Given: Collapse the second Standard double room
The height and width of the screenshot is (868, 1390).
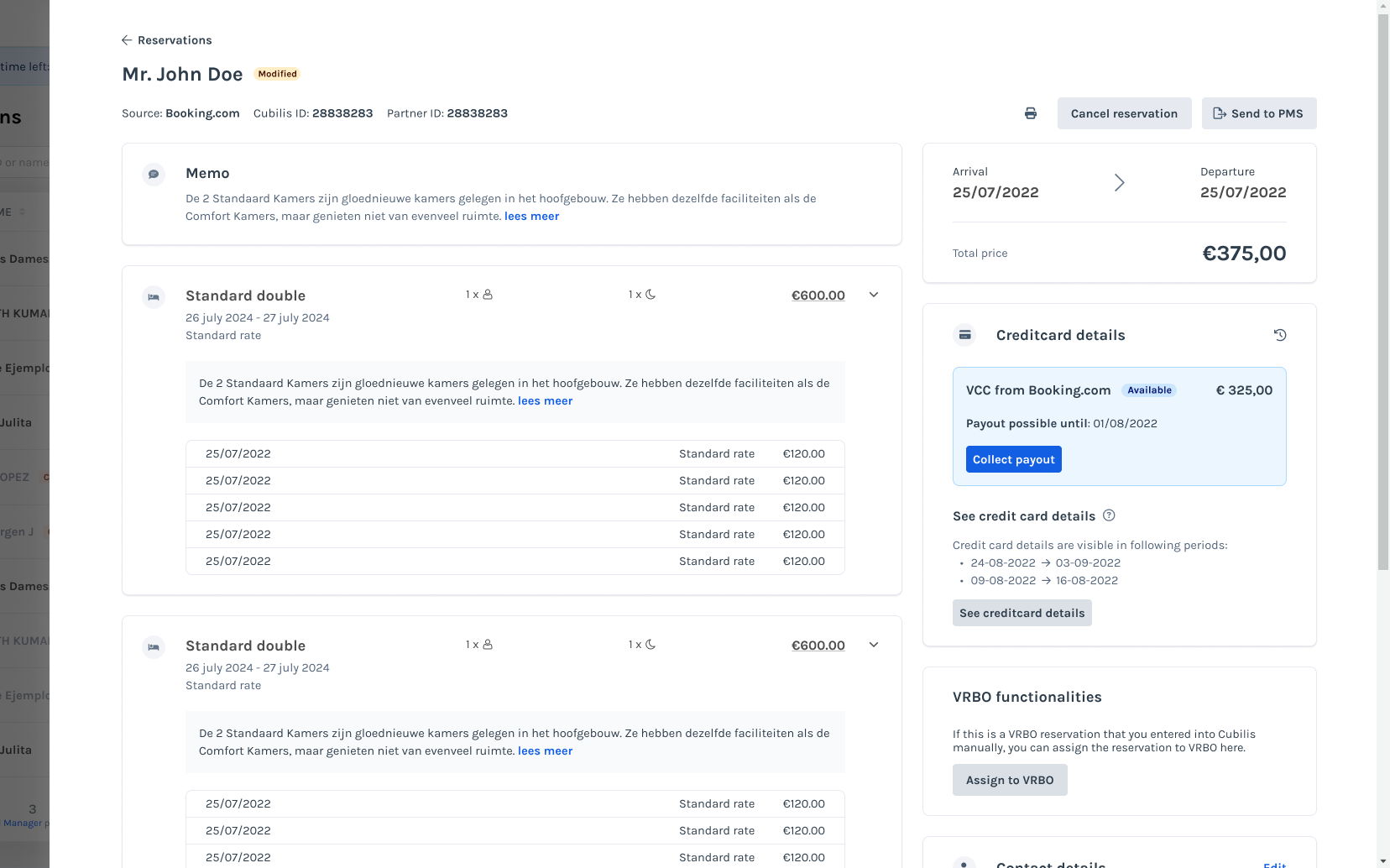Looking at the screenshot, I should [x=874, y=645].
